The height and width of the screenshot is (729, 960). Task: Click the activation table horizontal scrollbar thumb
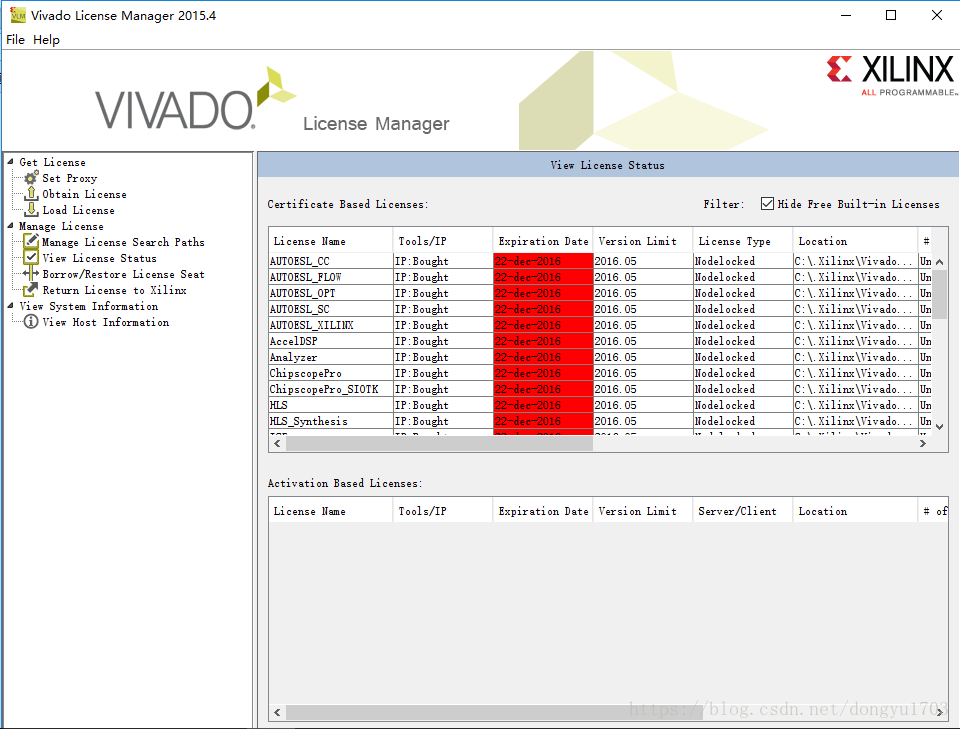click(x=493, y=712)
